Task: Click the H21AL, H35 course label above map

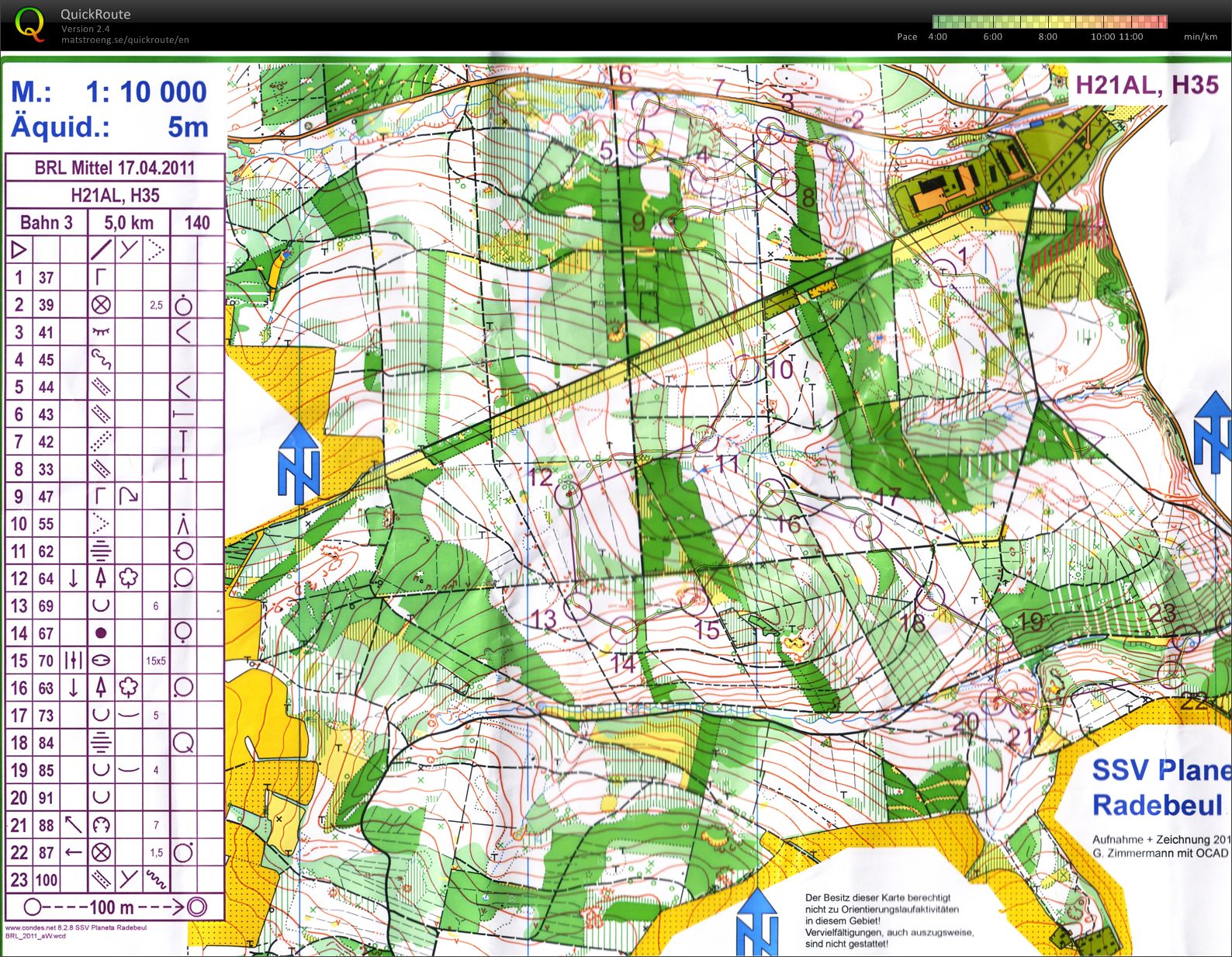Action: coord(1146,84)
